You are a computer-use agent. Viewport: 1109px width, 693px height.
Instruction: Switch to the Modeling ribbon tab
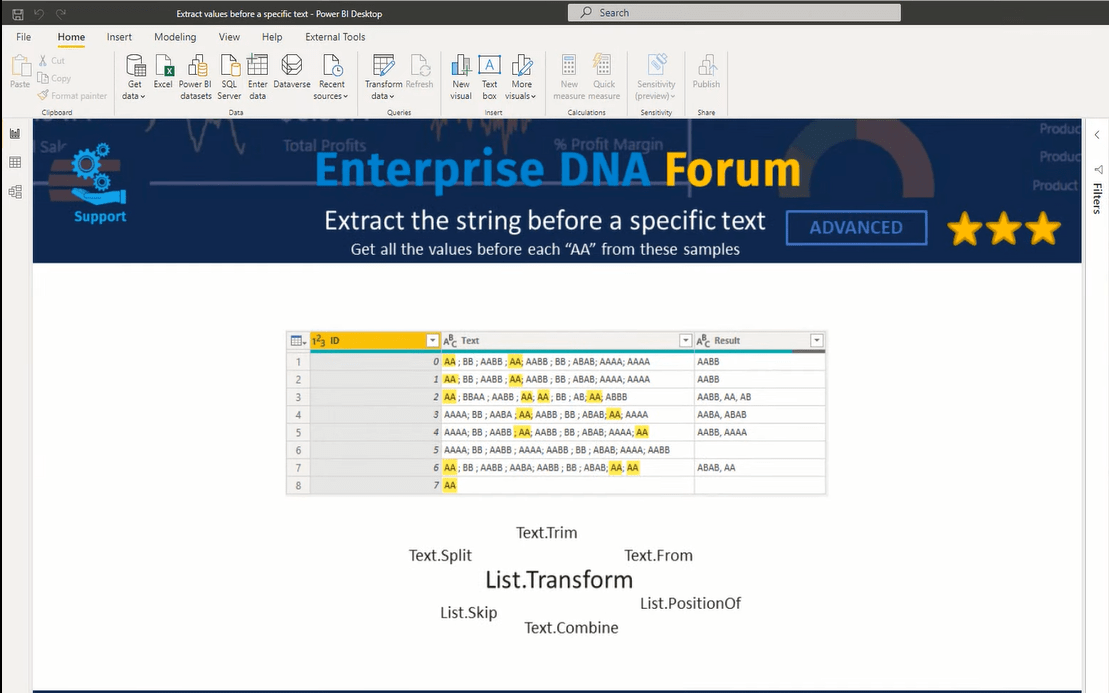(x=175, y=37)
